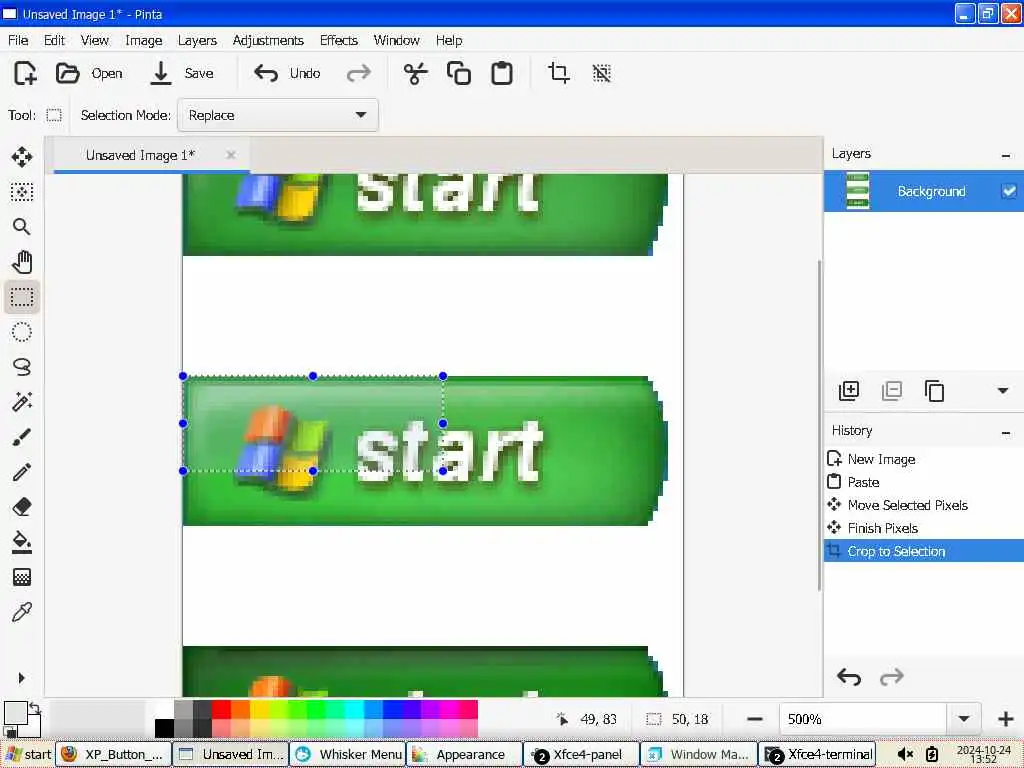Switch to Xfce4-terminal taskbar window
This screenshot has width=1024, height=768.
coord(816,754)
